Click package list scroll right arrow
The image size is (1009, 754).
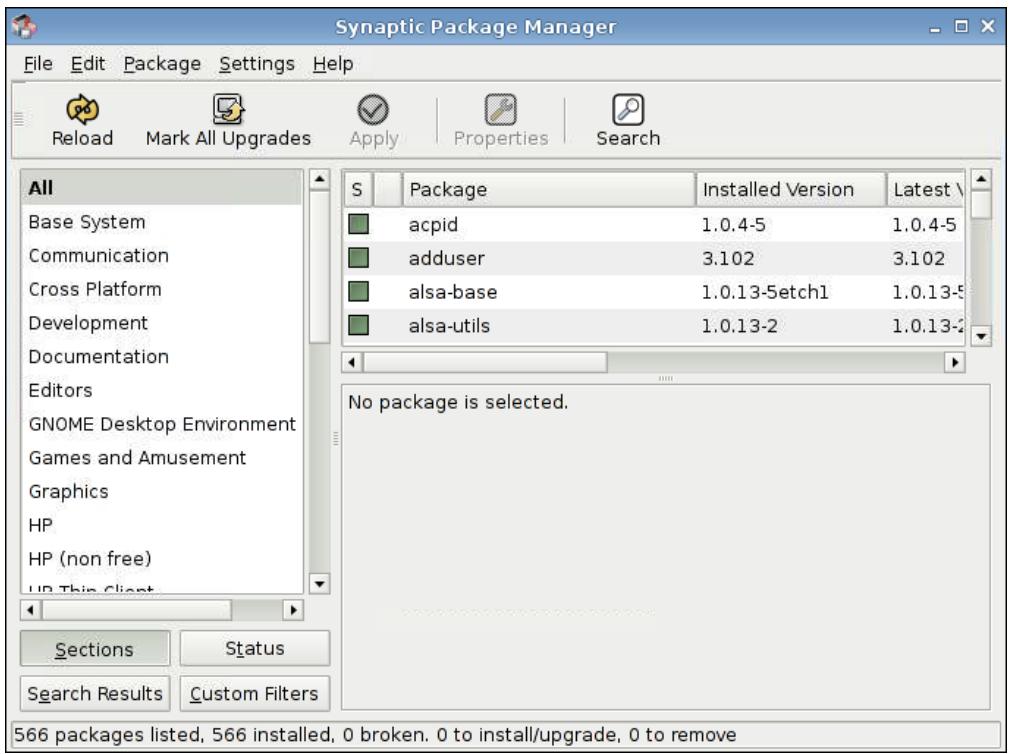click(x=955, y=362)
